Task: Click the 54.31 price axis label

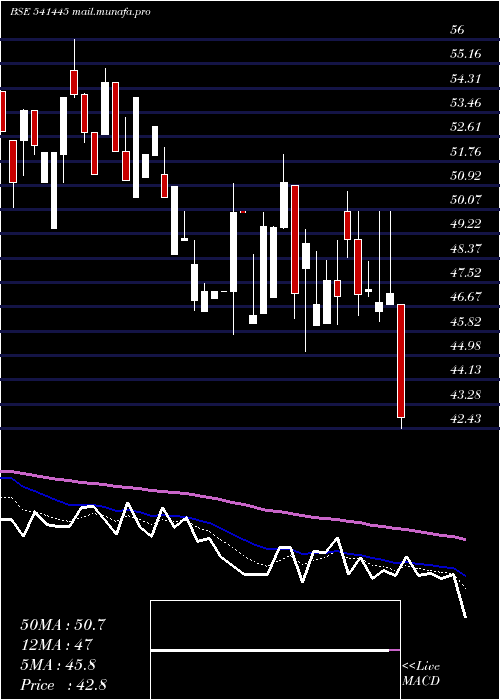Action: tap(466, 79)
